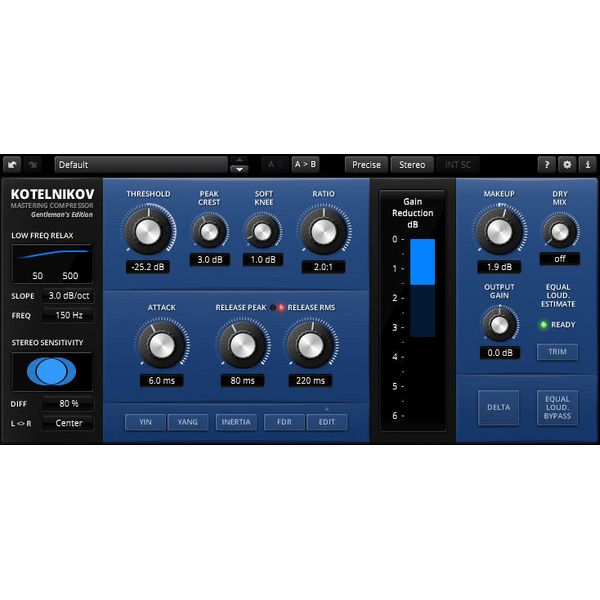The height and width of the screenshot is (600, 600).
Task: Open the Stereo channel mode selector
Action: click(x=412, y=164)
